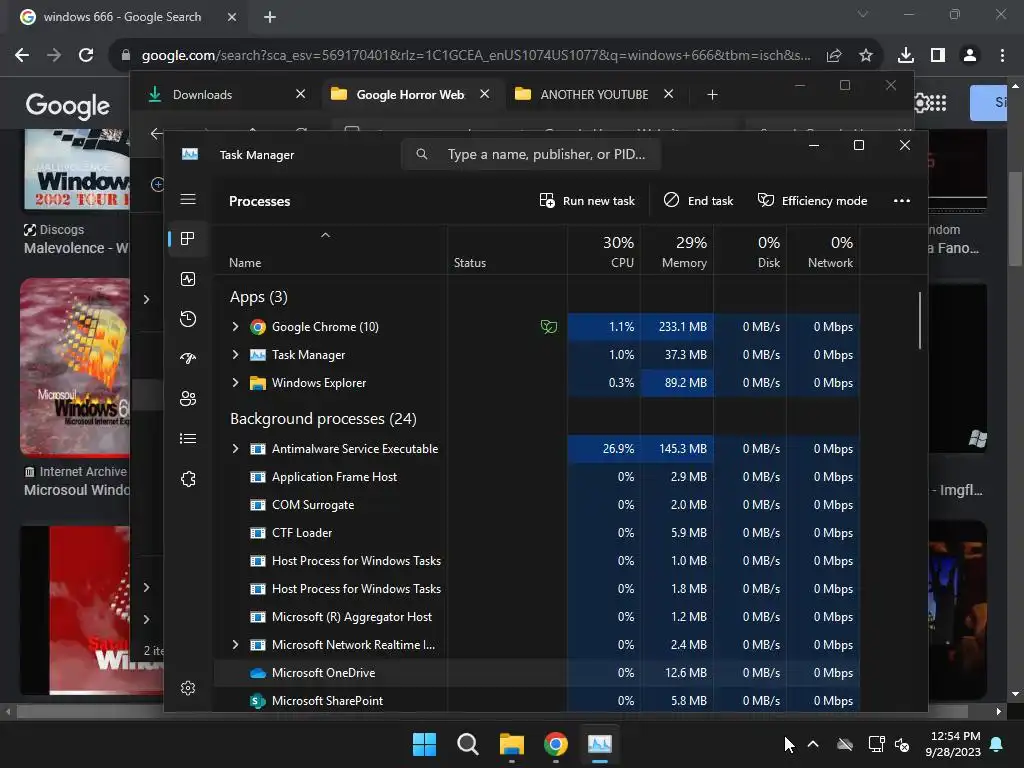The height and width of the screenshot is (768, 1024).
Task: Switch to ANOTHER YOUTUBE Explorer tab
Action: [x=594, y=95]
